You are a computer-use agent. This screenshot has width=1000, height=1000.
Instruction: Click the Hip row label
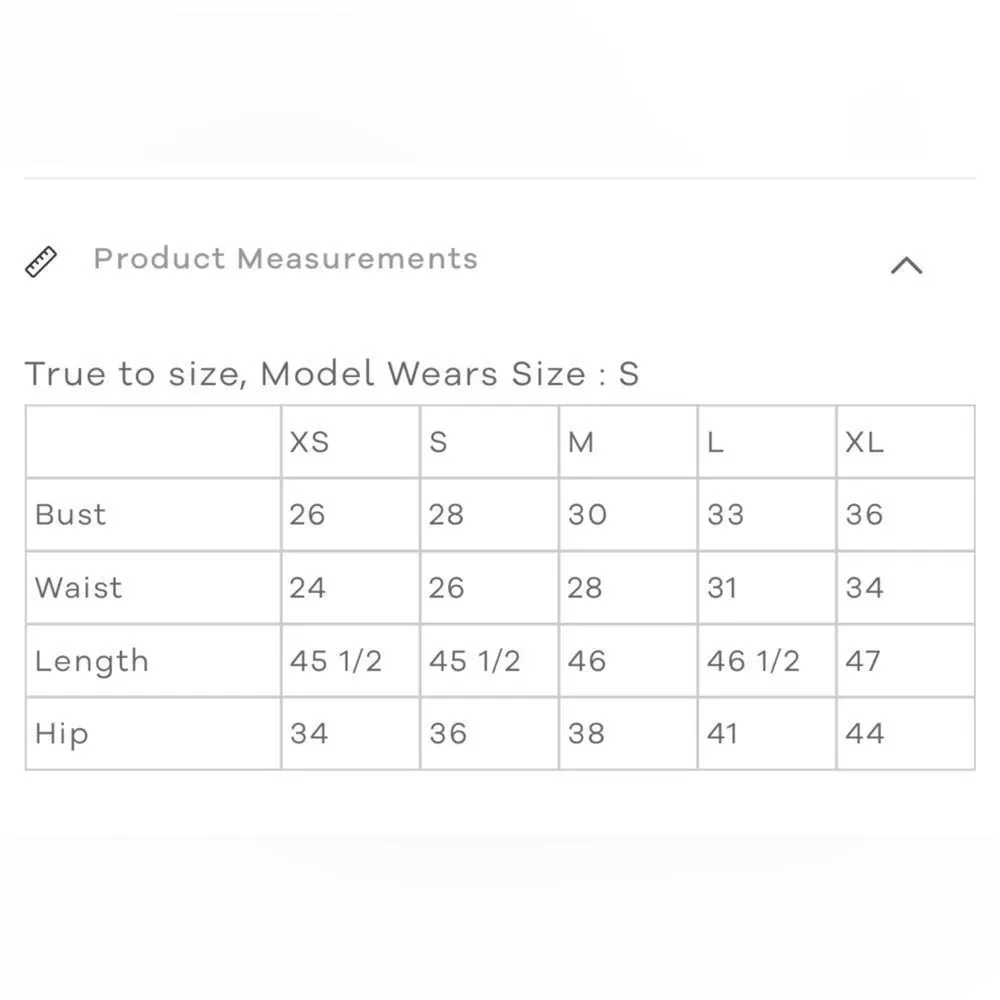[61, 734]
